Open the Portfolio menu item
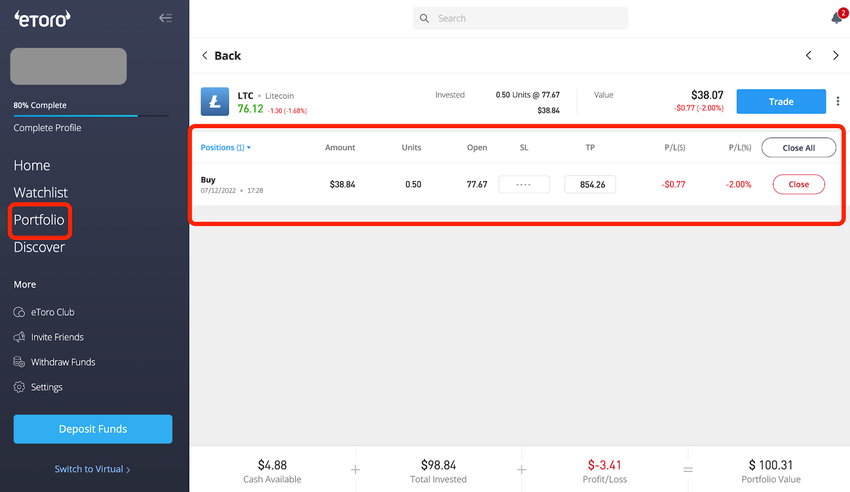 coord(39,220)
